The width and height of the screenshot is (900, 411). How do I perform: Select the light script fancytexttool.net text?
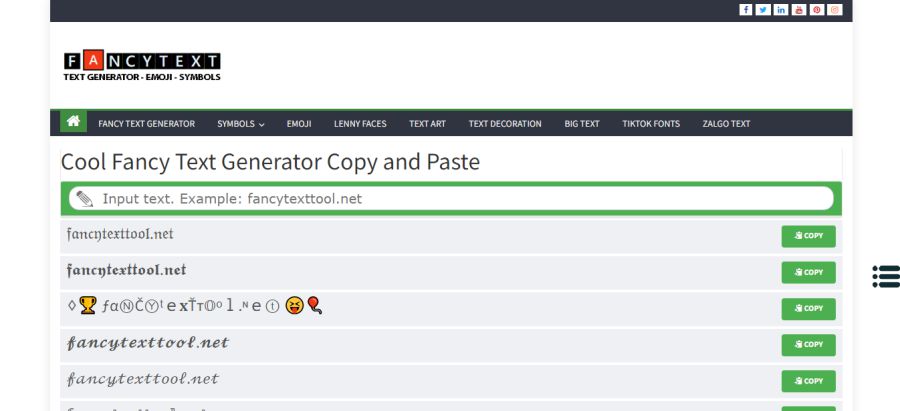pos(143,379)
